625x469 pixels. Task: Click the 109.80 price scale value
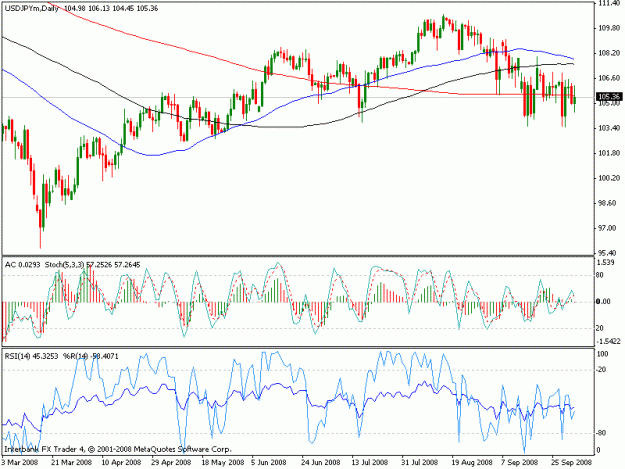609,28
